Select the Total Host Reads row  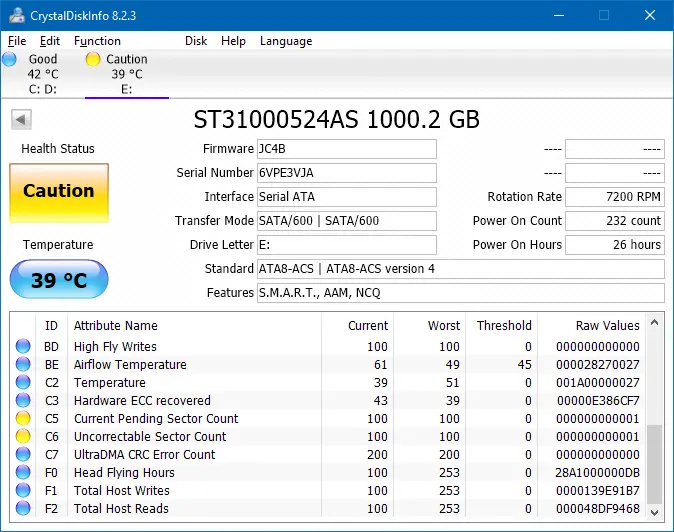pos(328,508)
